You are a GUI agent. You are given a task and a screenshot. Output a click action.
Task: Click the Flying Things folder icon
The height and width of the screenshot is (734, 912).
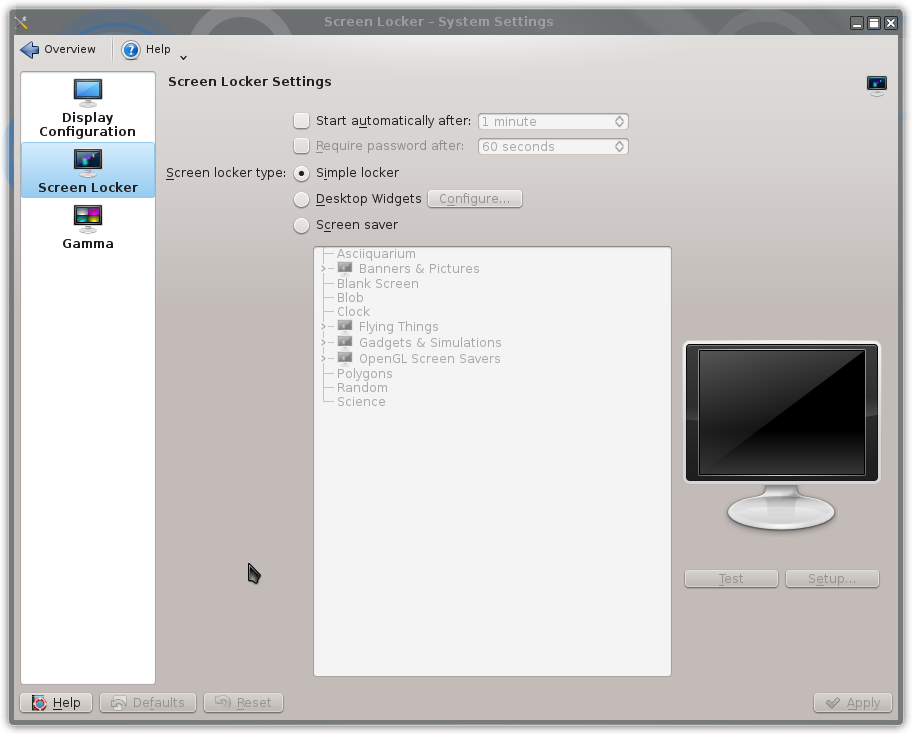click(345, 326)
